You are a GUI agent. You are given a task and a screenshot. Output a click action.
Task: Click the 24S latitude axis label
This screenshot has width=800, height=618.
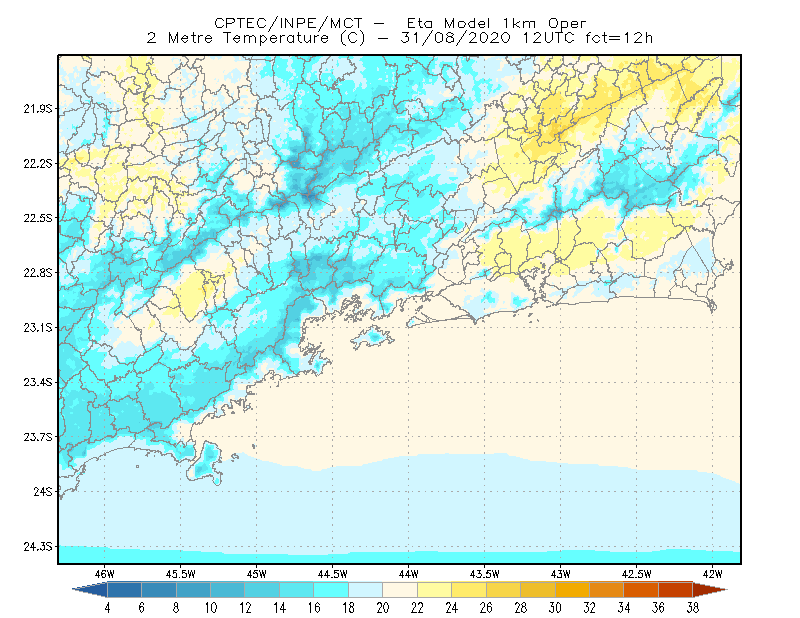click(x=43, y=492)
